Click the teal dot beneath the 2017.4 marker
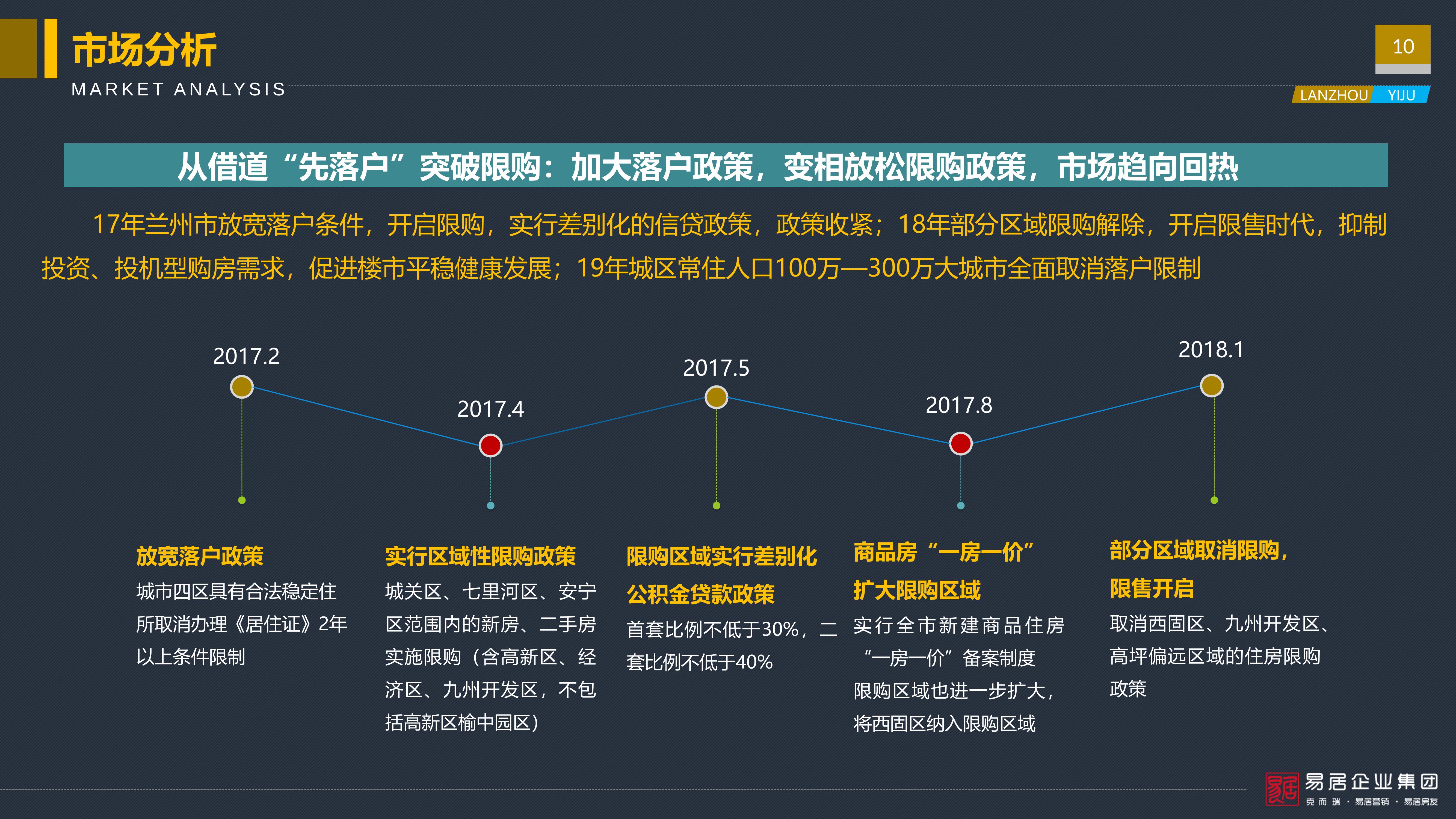 pos(491,505)
